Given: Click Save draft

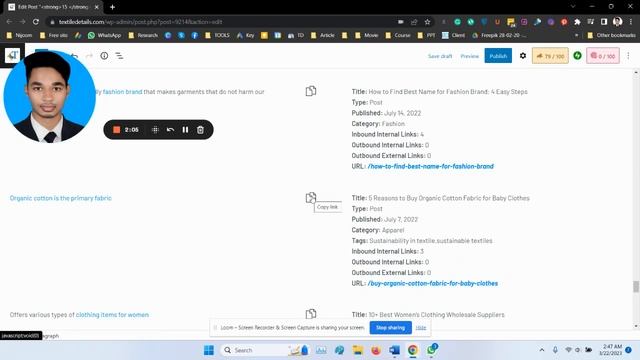Looking at the screenshot, I should click(440, 56).
